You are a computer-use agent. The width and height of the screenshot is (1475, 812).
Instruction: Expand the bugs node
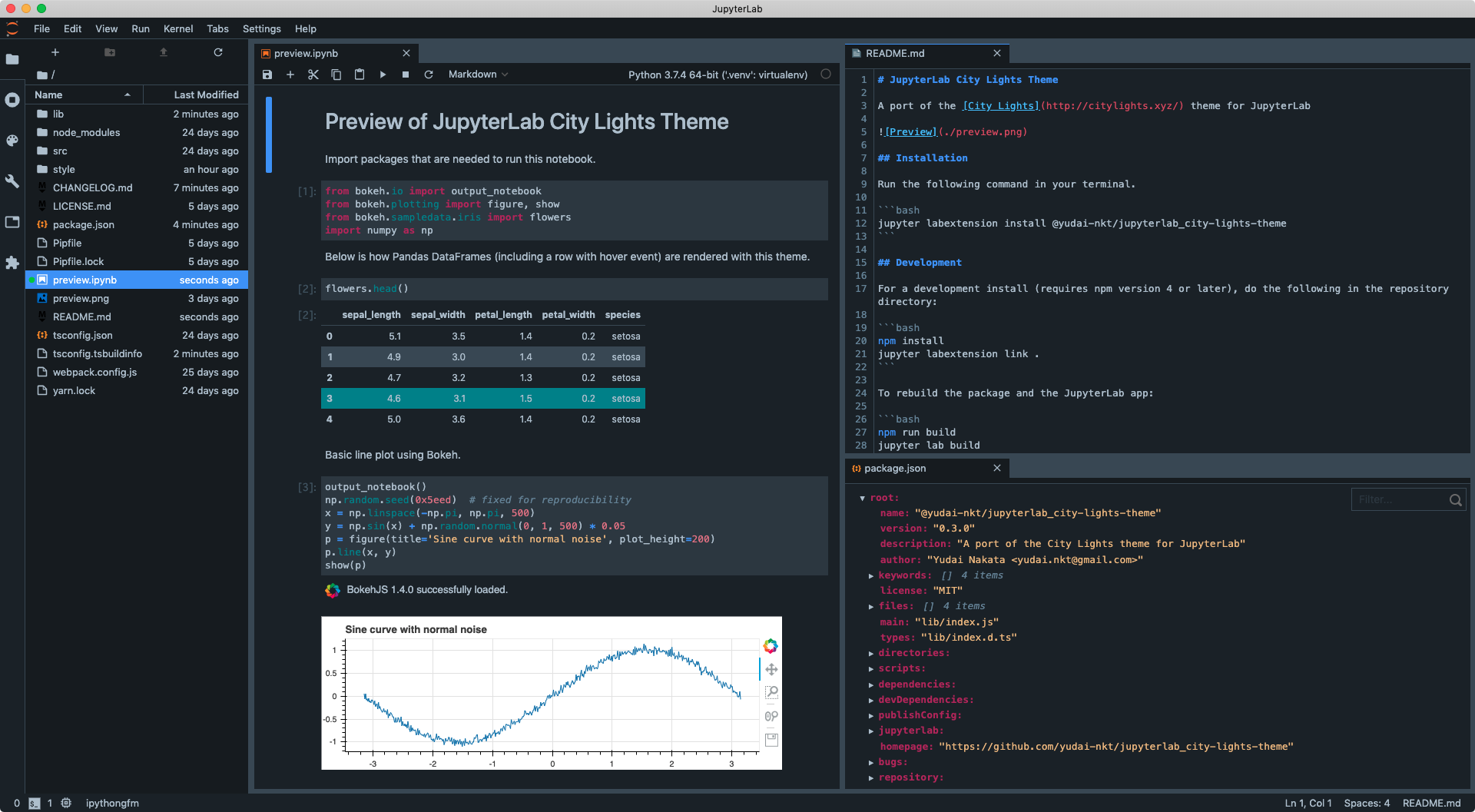coord(871,763)
